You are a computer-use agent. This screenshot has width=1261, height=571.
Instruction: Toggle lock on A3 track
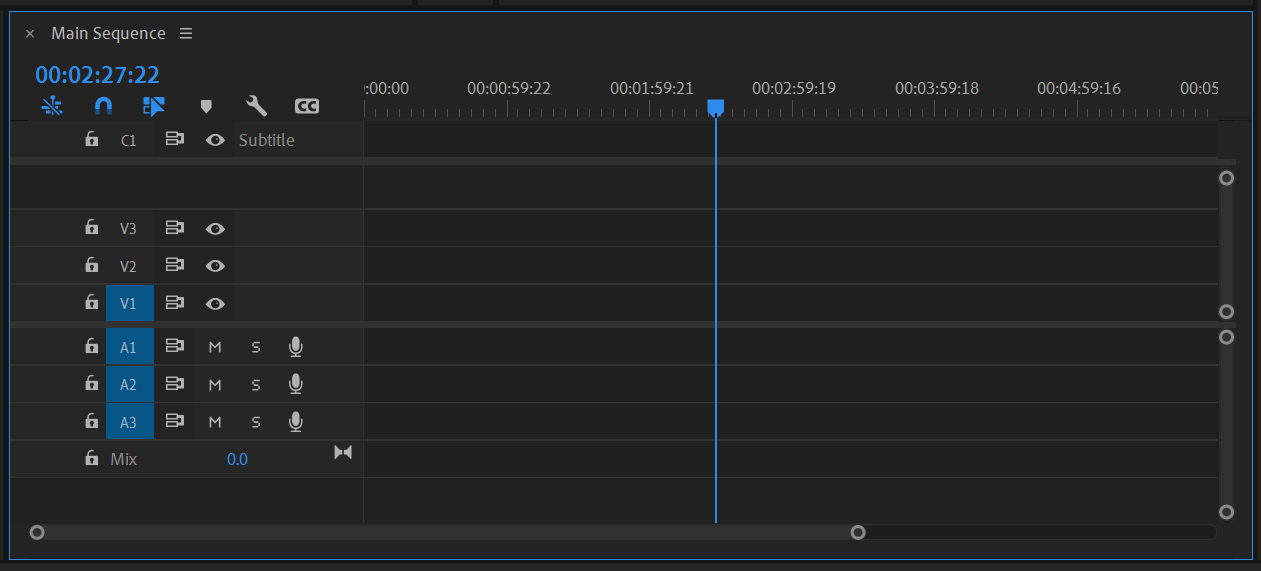click(92, 421)
